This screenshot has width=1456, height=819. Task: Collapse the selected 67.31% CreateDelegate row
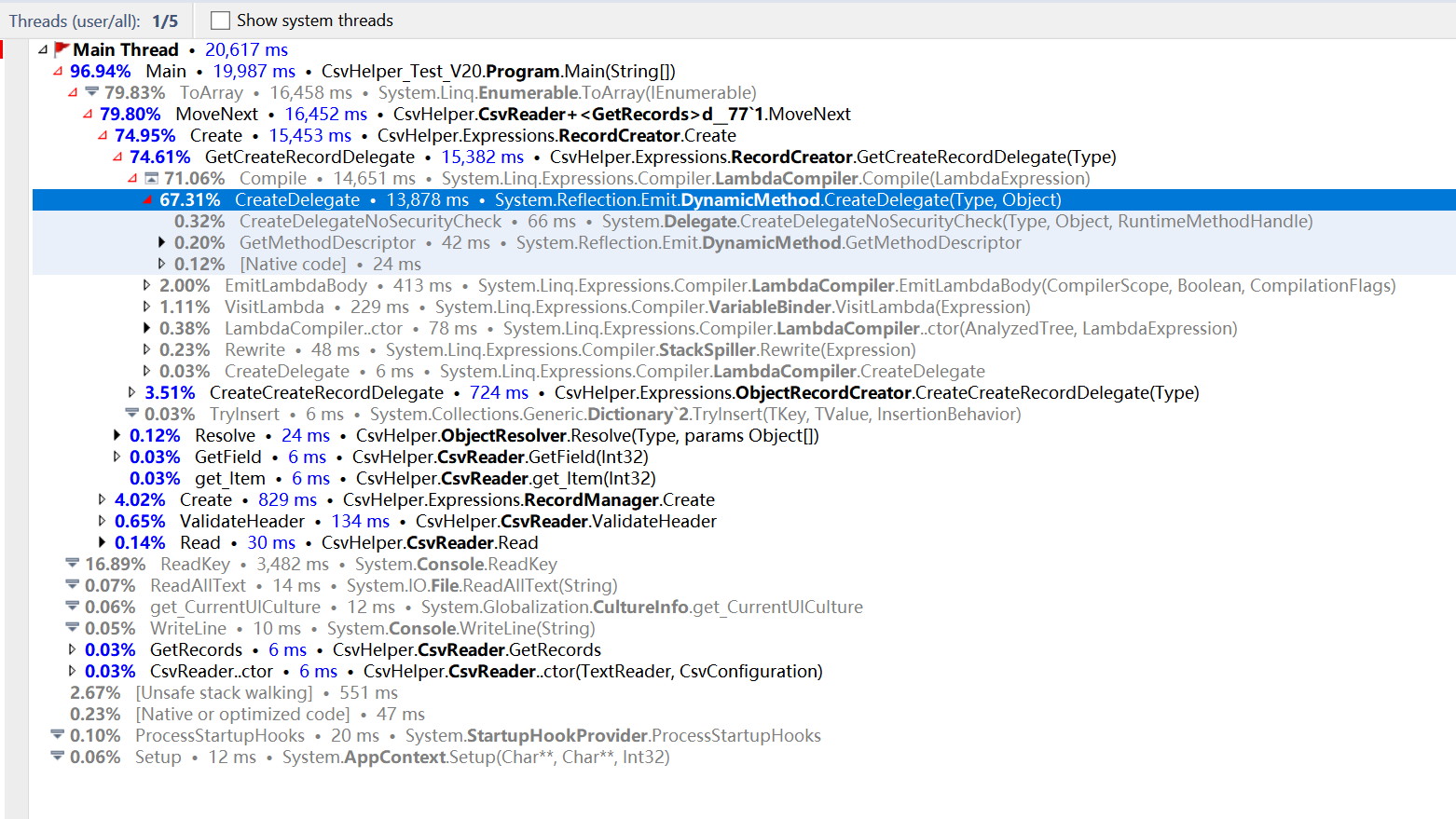pyautogui.click(x=147, y=199)
